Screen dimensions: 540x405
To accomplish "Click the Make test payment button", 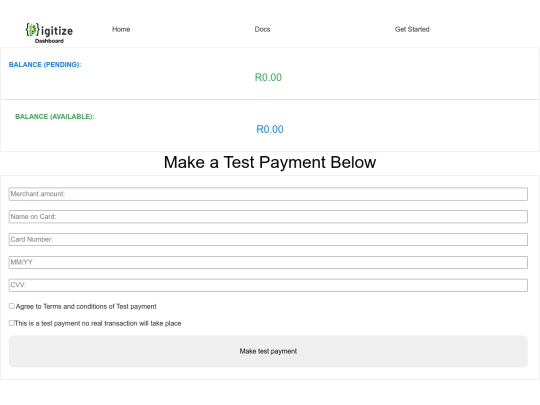I will pos(268,351).
